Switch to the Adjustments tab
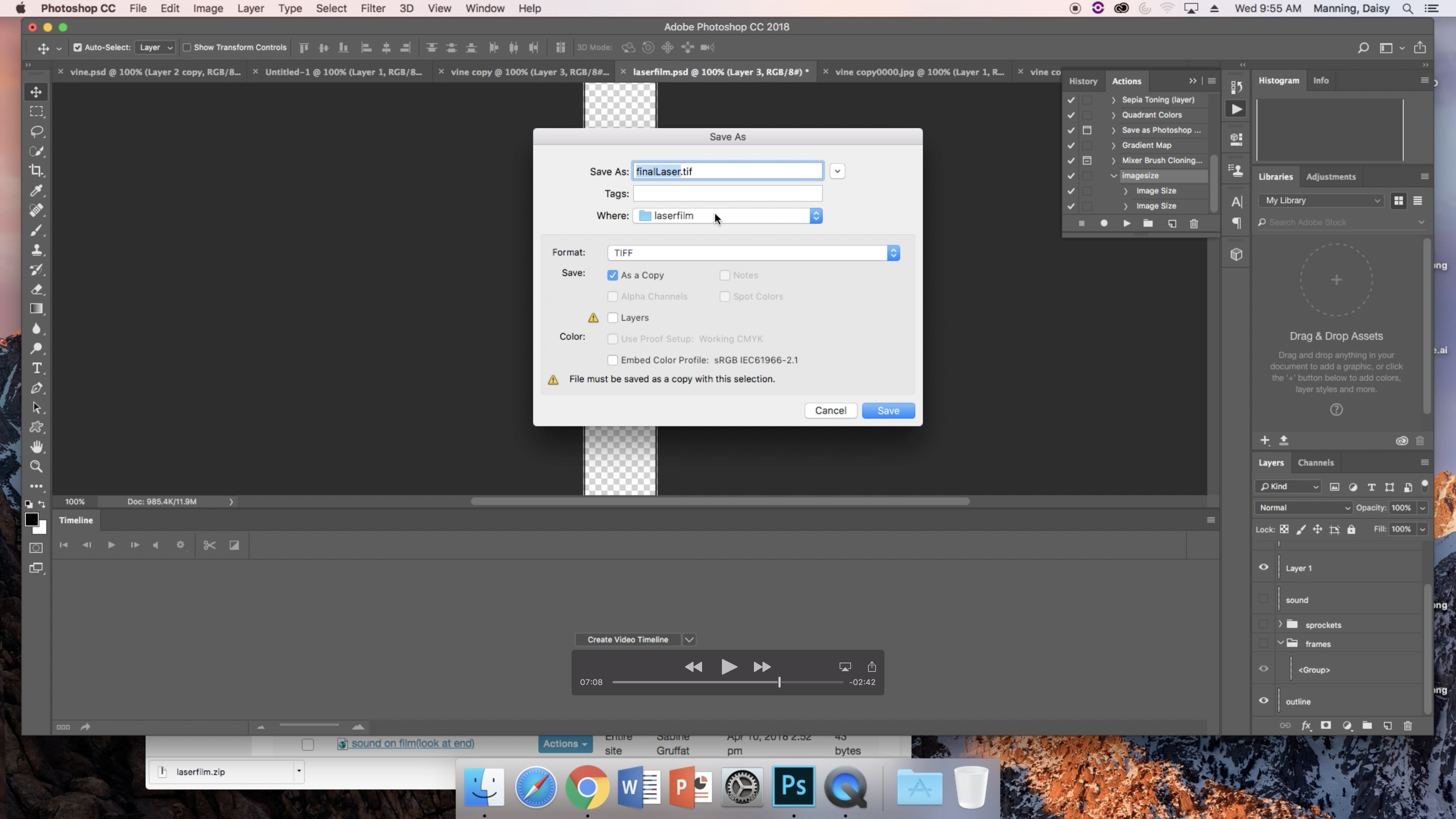1456x819 pixels. tap(1331, 177)
